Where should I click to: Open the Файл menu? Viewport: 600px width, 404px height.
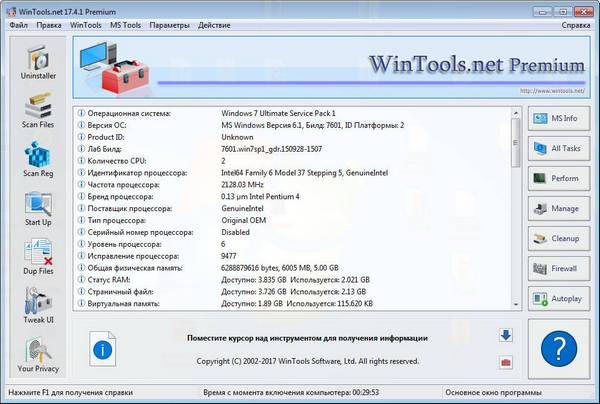point(18,22)
